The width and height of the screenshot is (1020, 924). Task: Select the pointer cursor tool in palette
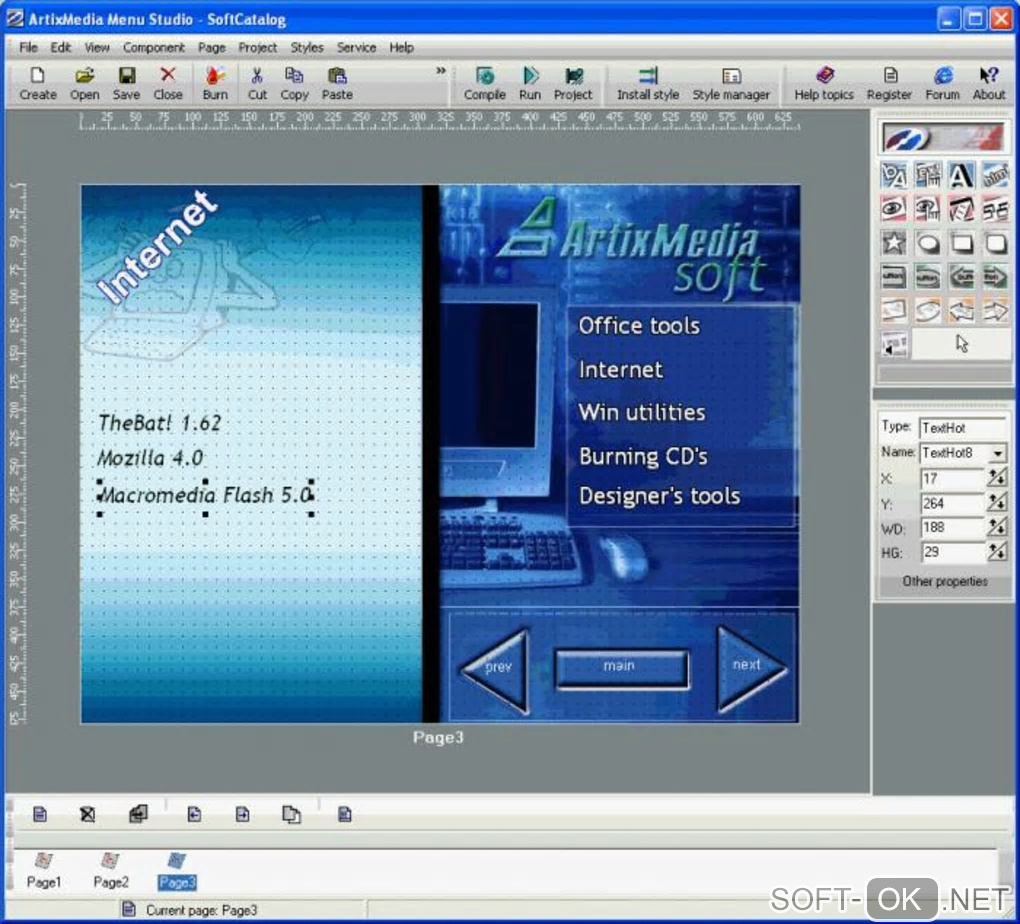[962, 344]
